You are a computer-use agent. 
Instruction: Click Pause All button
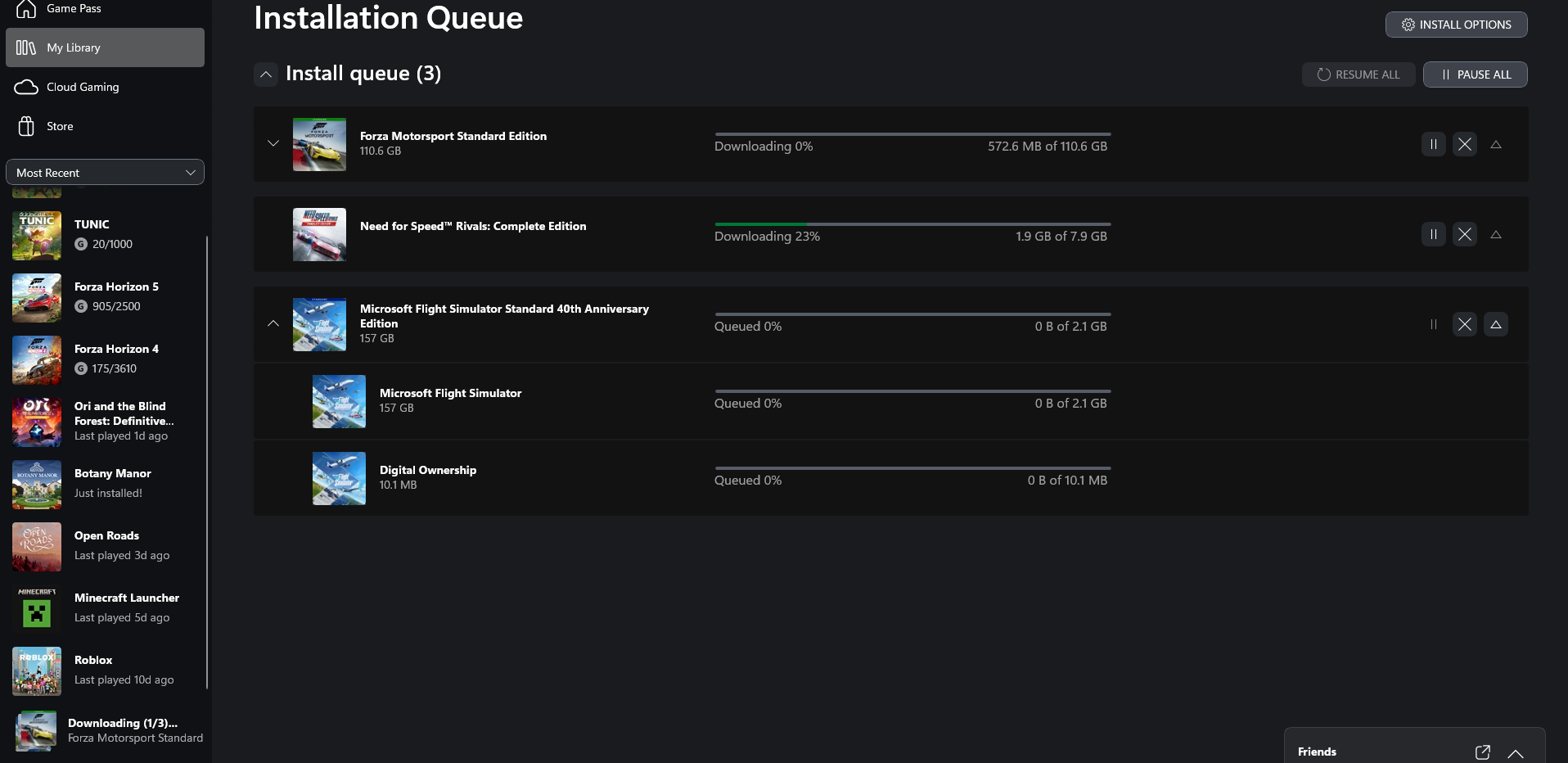pos(1475,74)
